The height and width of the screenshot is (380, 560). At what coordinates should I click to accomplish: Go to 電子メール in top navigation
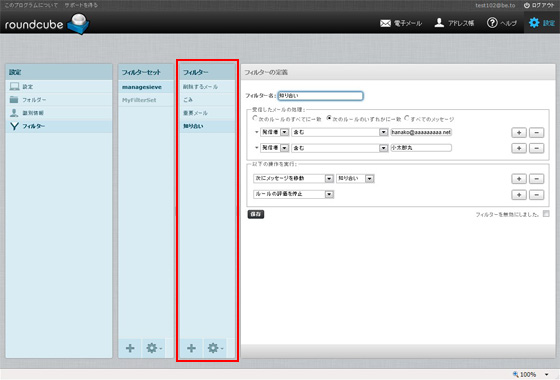(x=401, y=23)
